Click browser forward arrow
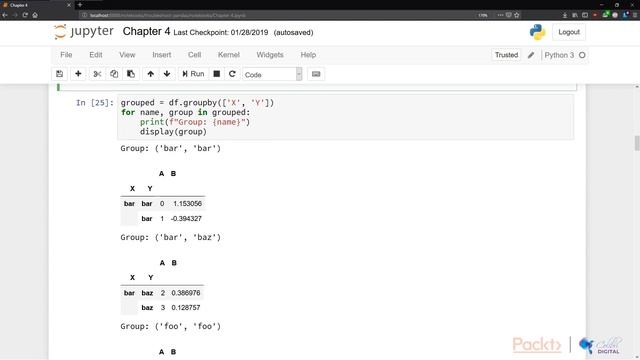Screen dimensions: 640x360 click(15, 15)
